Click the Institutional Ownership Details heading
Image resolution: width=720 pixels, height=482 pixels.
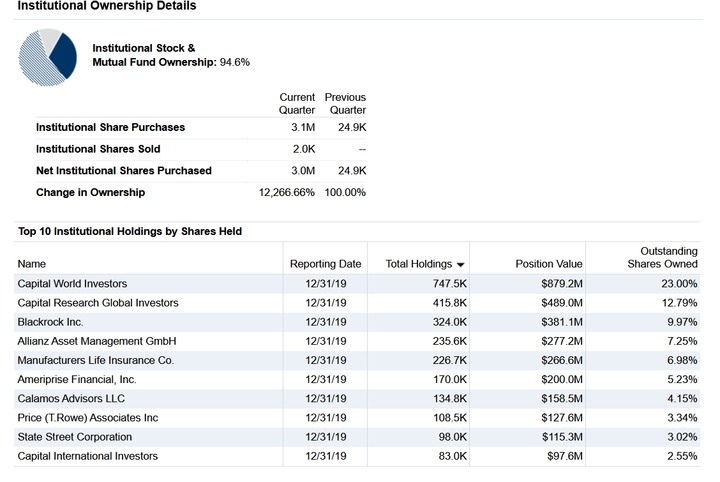[107, 6]
